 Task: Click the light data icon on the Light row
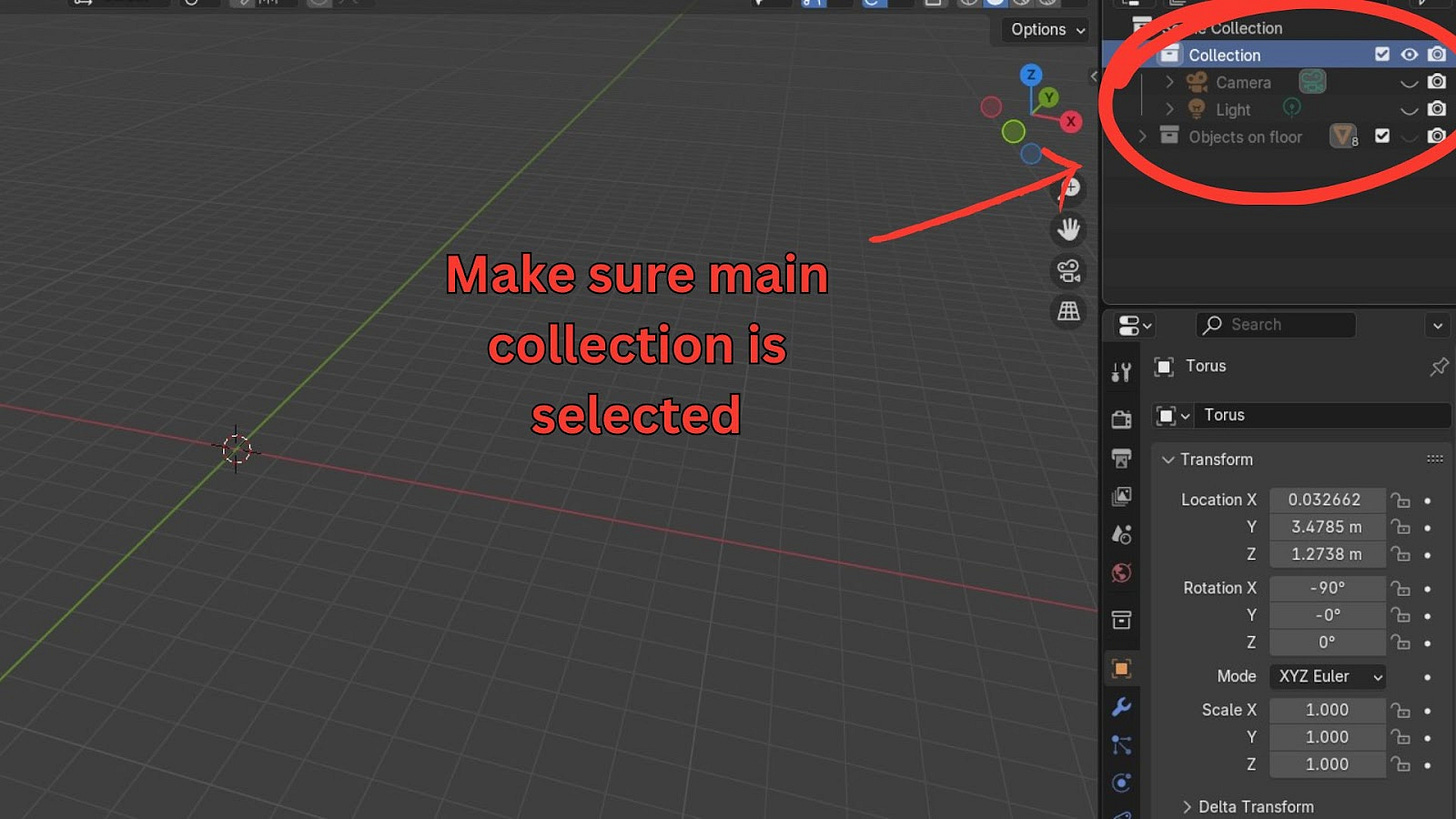[x=1291, y=108]
